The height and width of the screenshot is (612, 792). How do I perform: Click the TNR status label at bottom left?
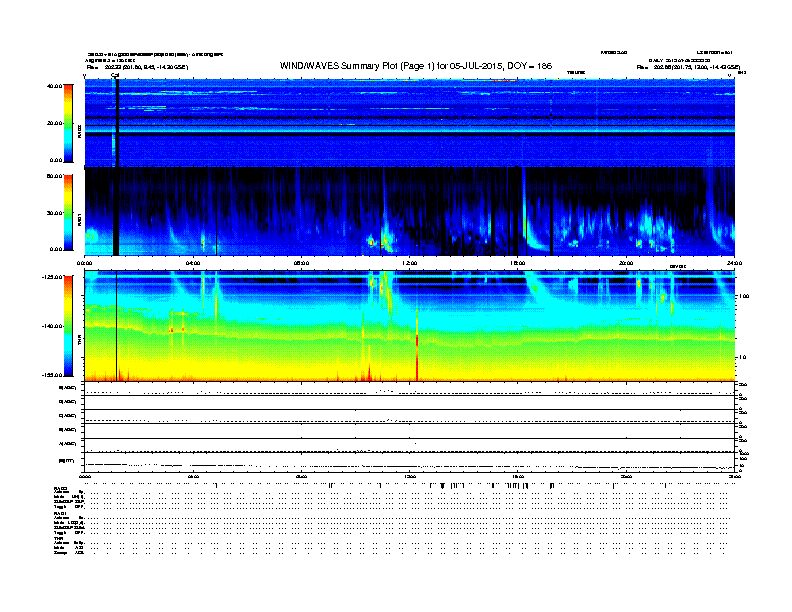58,538
